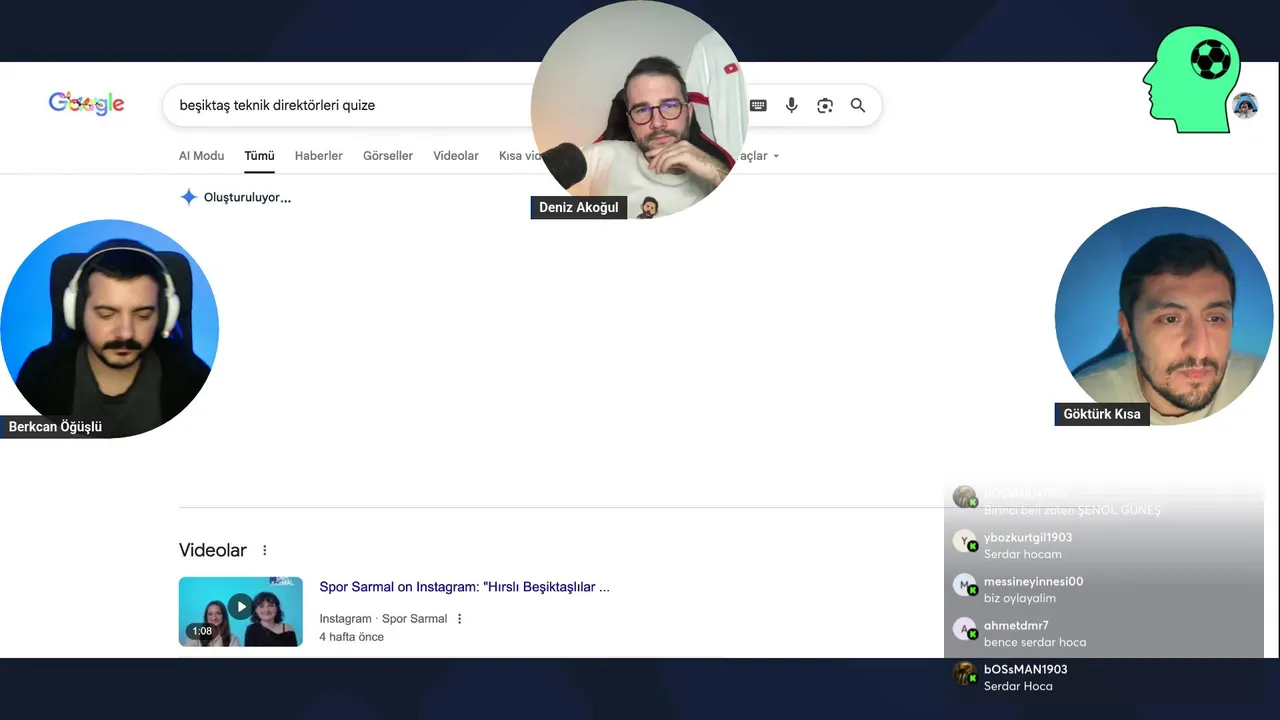The image size is (1280, 720).
Task: Click the Berkcan Öğüşlü webcam circle
Action: tap(109, 328)
